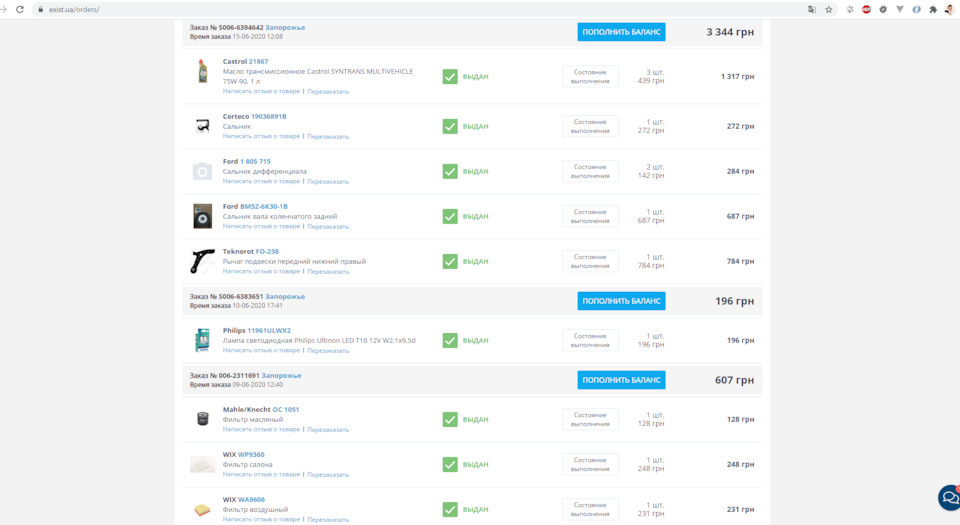Open the Corteco part number 19036891B link
The height and width of the screenshot is (525, 960).
(269, 116)
